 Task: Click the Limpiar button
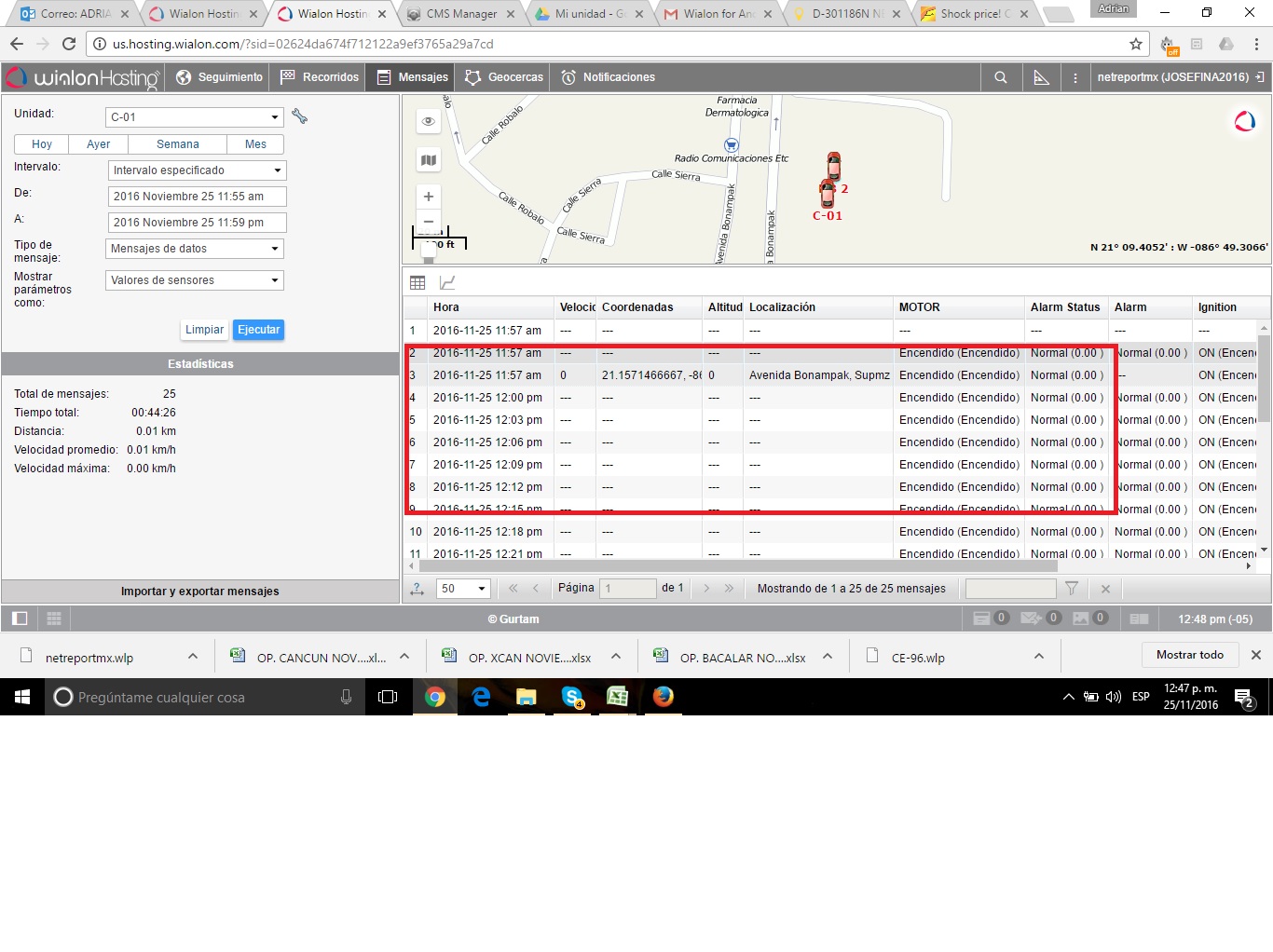click(x=204, y=330)
